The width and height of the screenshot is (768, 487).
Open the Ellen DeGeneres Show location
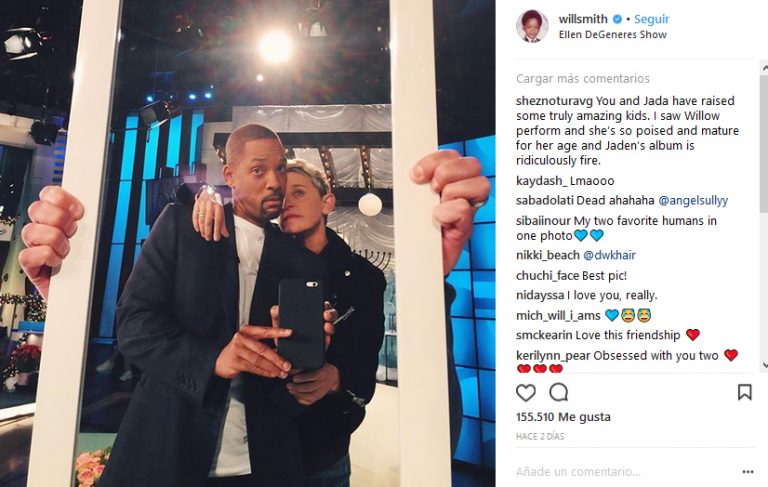(x=613, y=35)
